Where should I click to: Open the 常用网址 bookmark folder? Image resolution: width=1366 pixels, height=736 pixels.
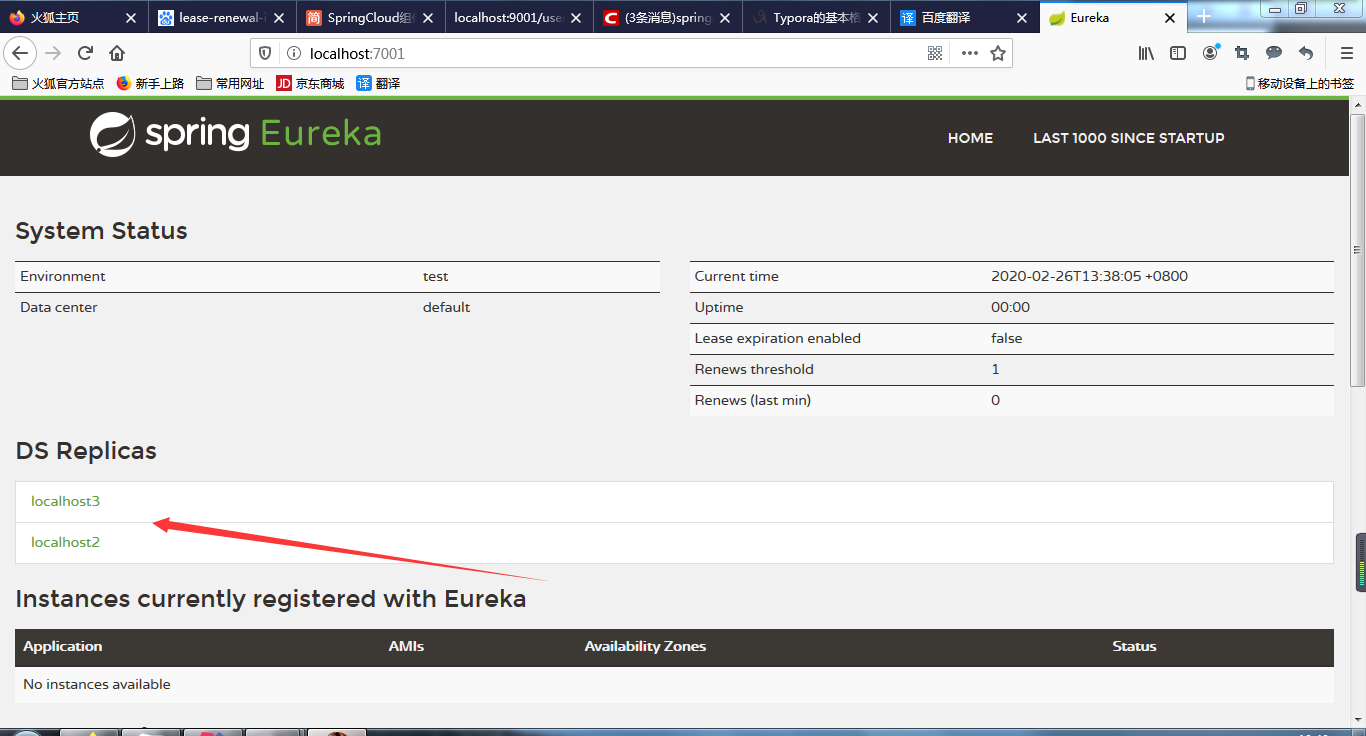pyautogui.click(x=231, y=84)
